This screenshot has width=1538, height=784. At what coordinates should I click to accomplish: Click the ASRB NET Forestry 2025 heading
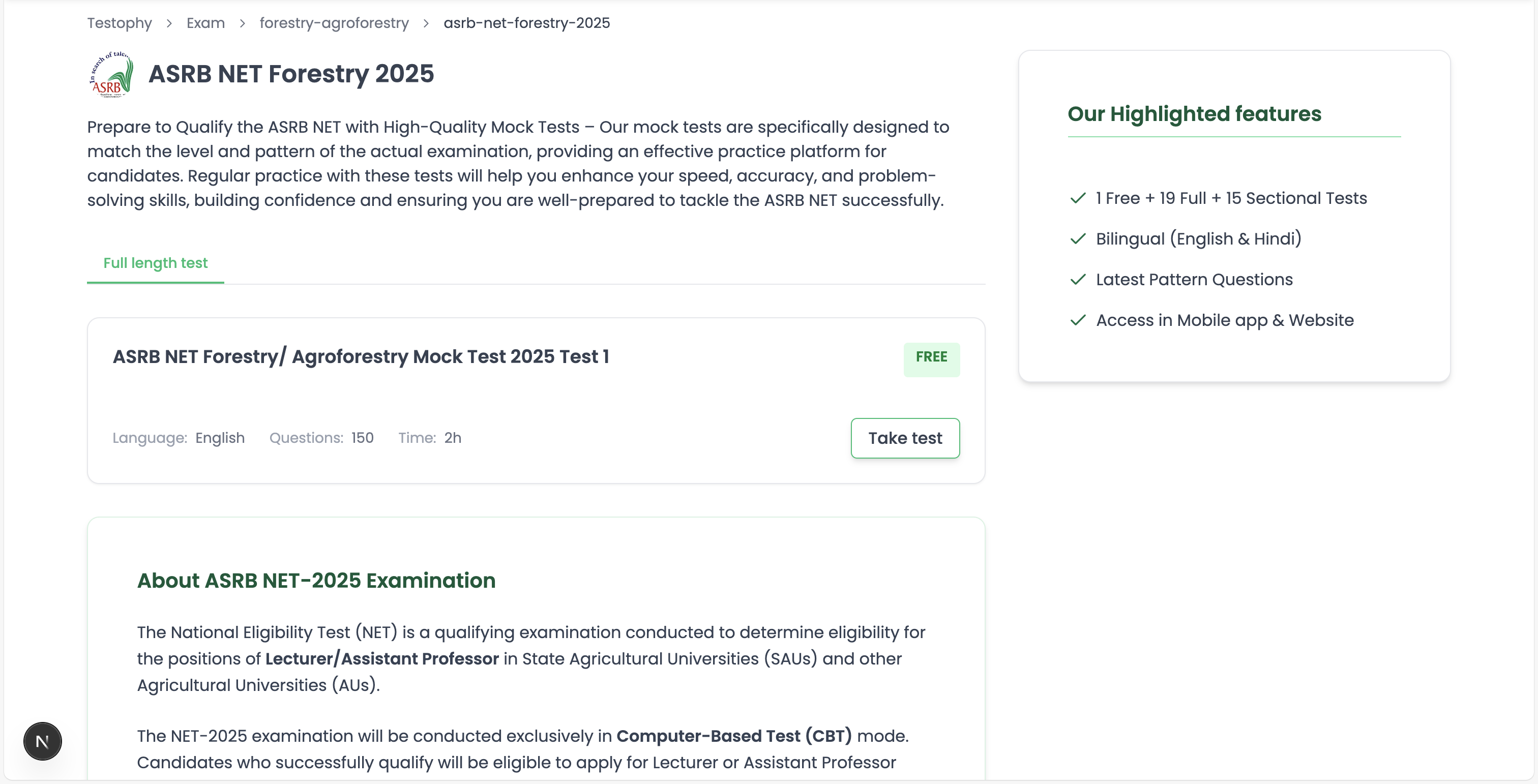coord(291,74)
